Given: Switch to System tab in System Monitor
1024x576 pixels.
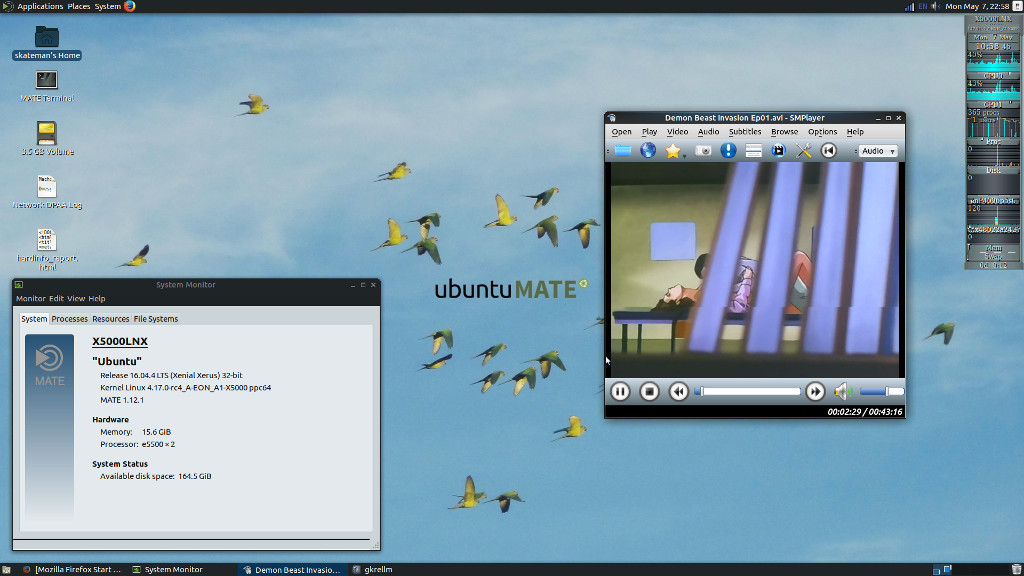Looking at the screenshot, I should tap(34, 319).
